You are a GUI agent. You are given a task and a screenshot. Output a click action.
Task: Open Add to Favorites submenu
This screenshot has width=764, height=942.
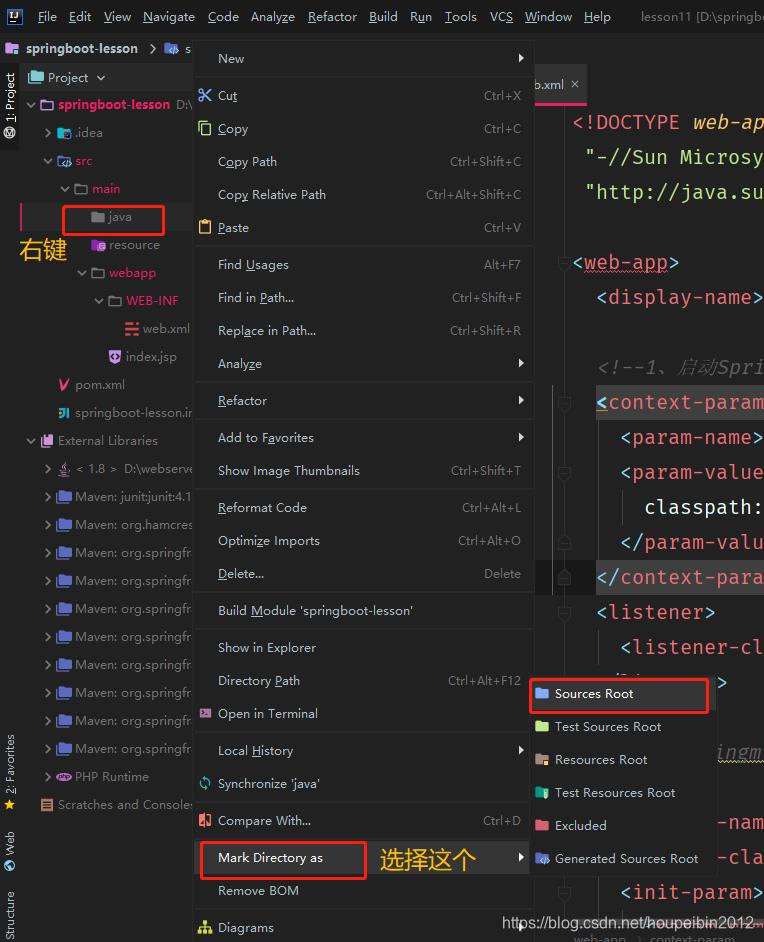[x=364, y=437]
